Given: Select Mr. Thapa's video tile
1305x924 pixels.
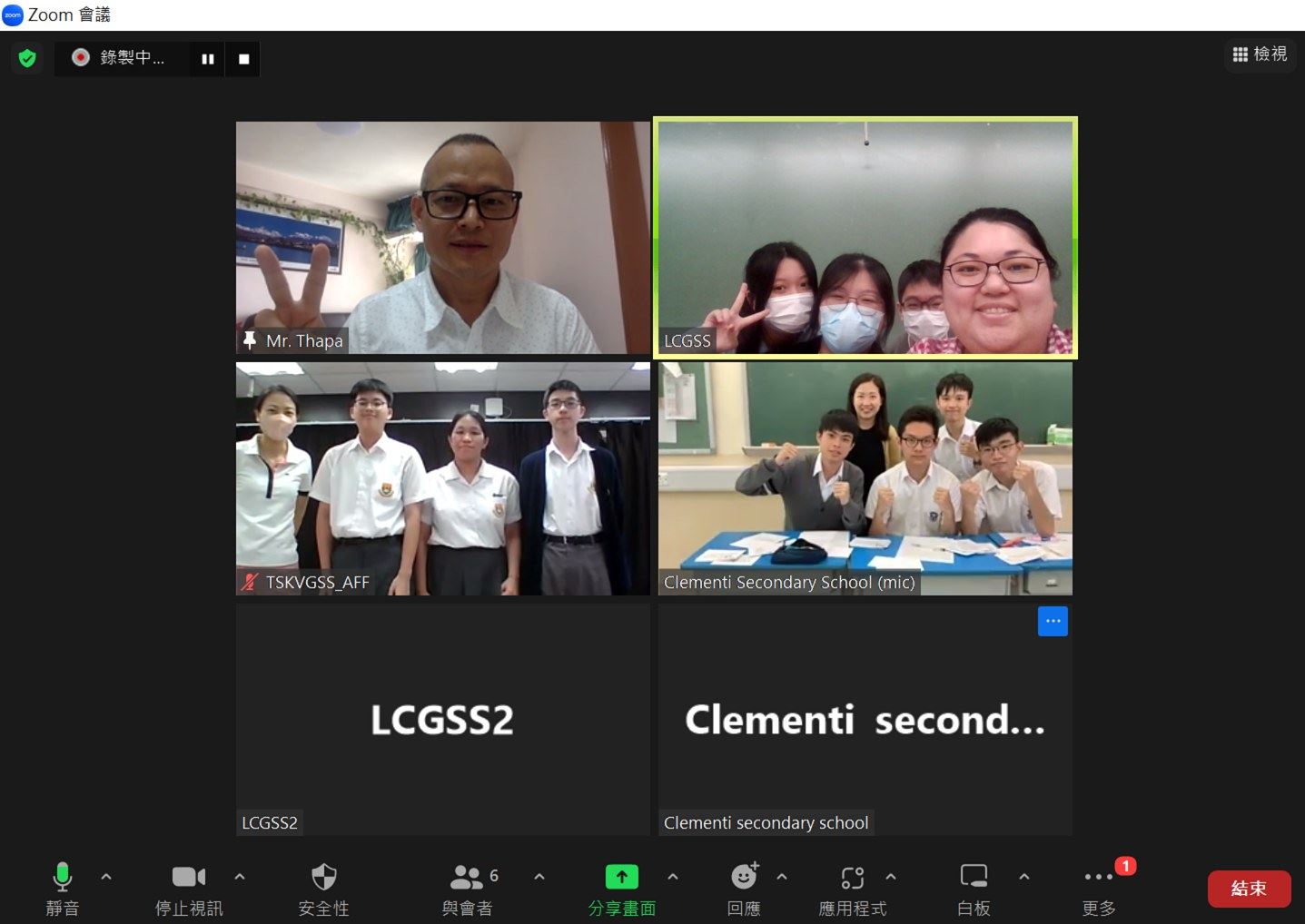Looking at the screenshot, I should tap(443, 238).
